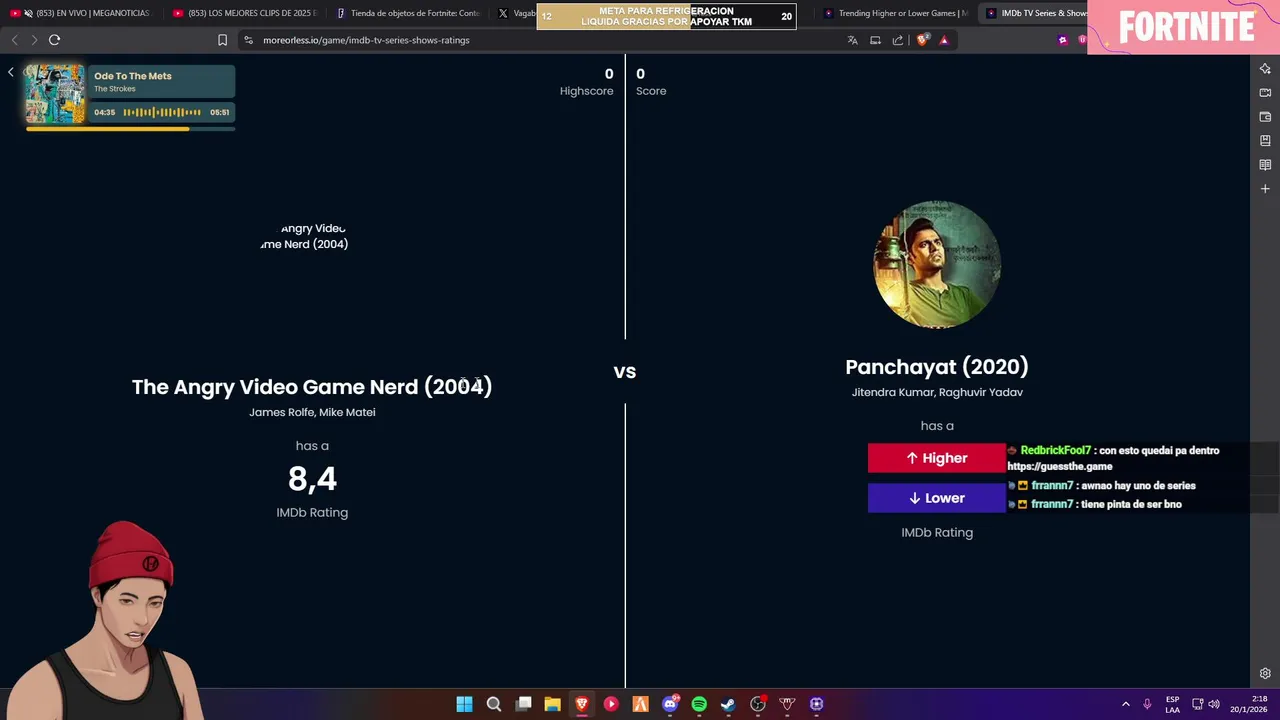This screenshot has width=1280, height=720.
Task: Add a new sidebar item with plus
Action: pyautogui.click(x=1265, y=189)
